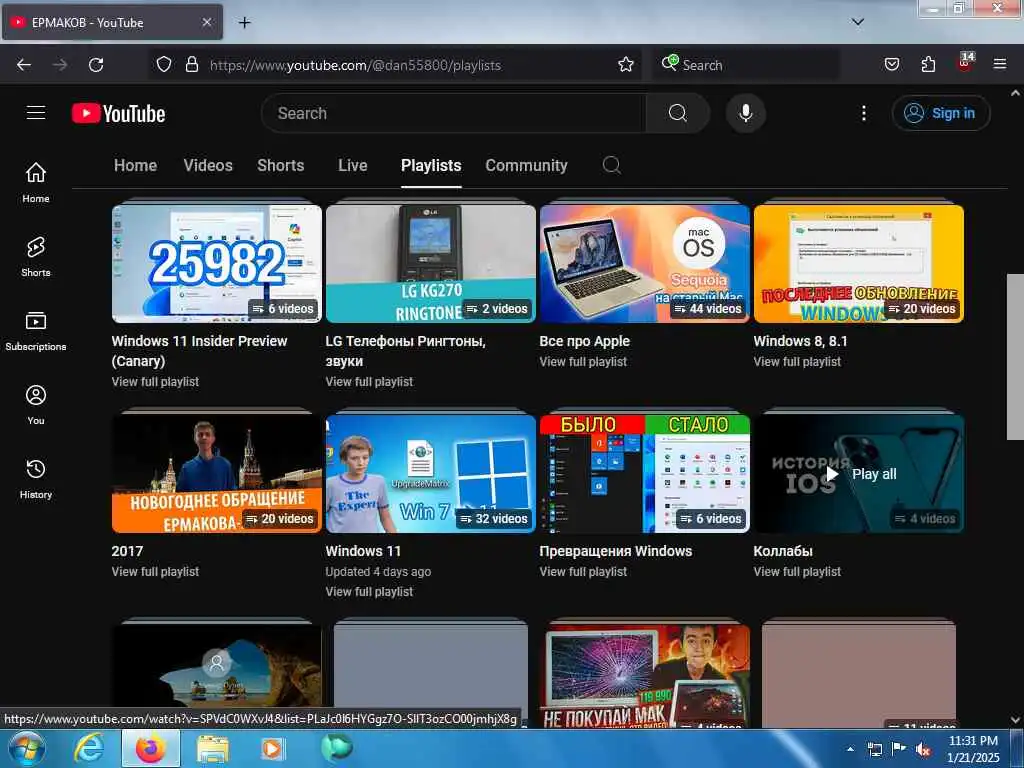Image resolution: width=1024 pixels, height=768 pixels.
Task: Open the clock showing 11:31 PM
Action: click(972, 749)
